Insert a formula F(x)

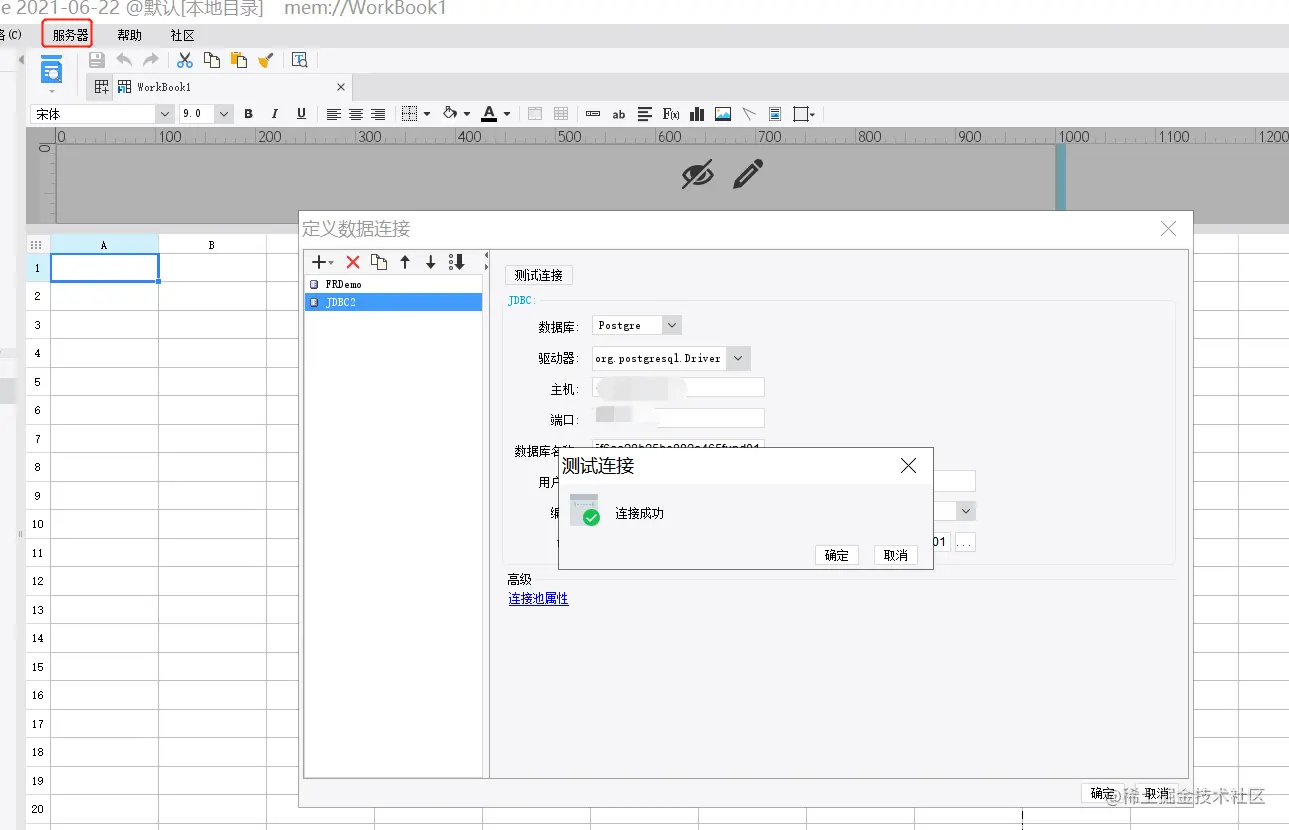click(x=671, y=114)
